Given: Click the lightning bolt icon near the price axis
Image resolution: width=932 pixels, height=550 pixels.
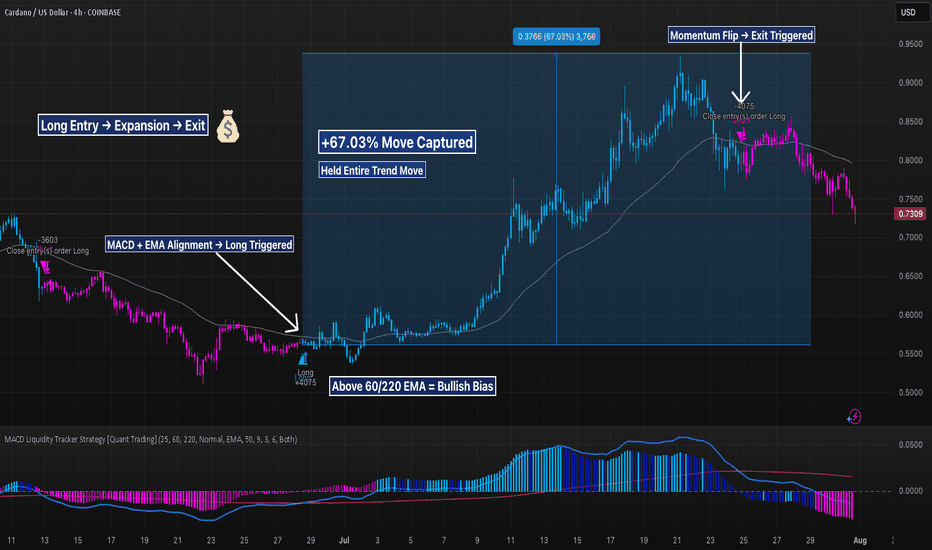Looking at the screenshot, I should pyautogui.click(x=854, y=417).
